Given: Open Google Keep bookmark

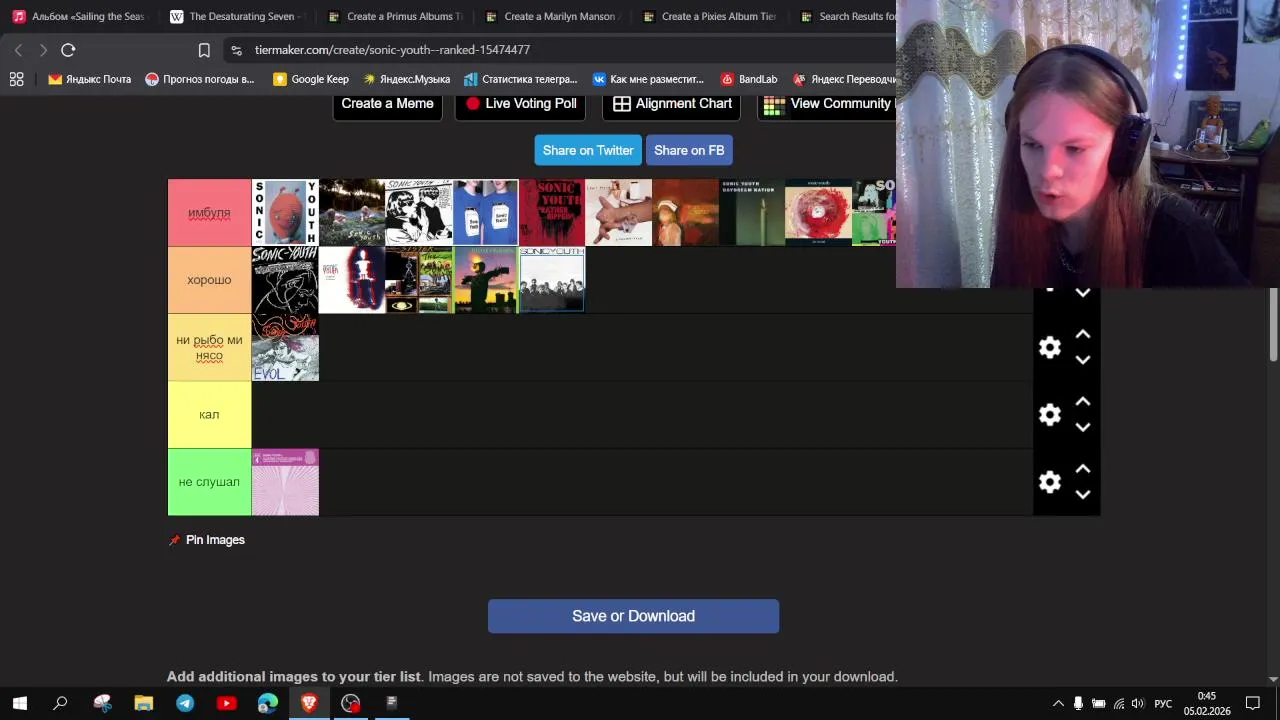Looking at the screenshot, I should (311, 79).
